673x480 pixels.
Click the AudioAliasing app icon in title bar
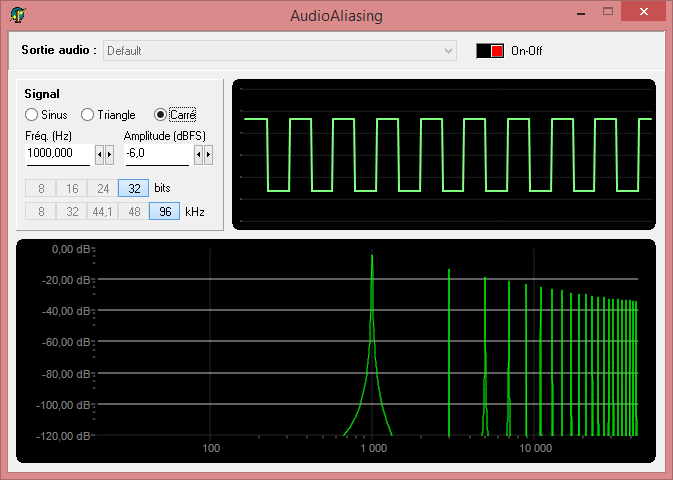[x=18, y=15]
